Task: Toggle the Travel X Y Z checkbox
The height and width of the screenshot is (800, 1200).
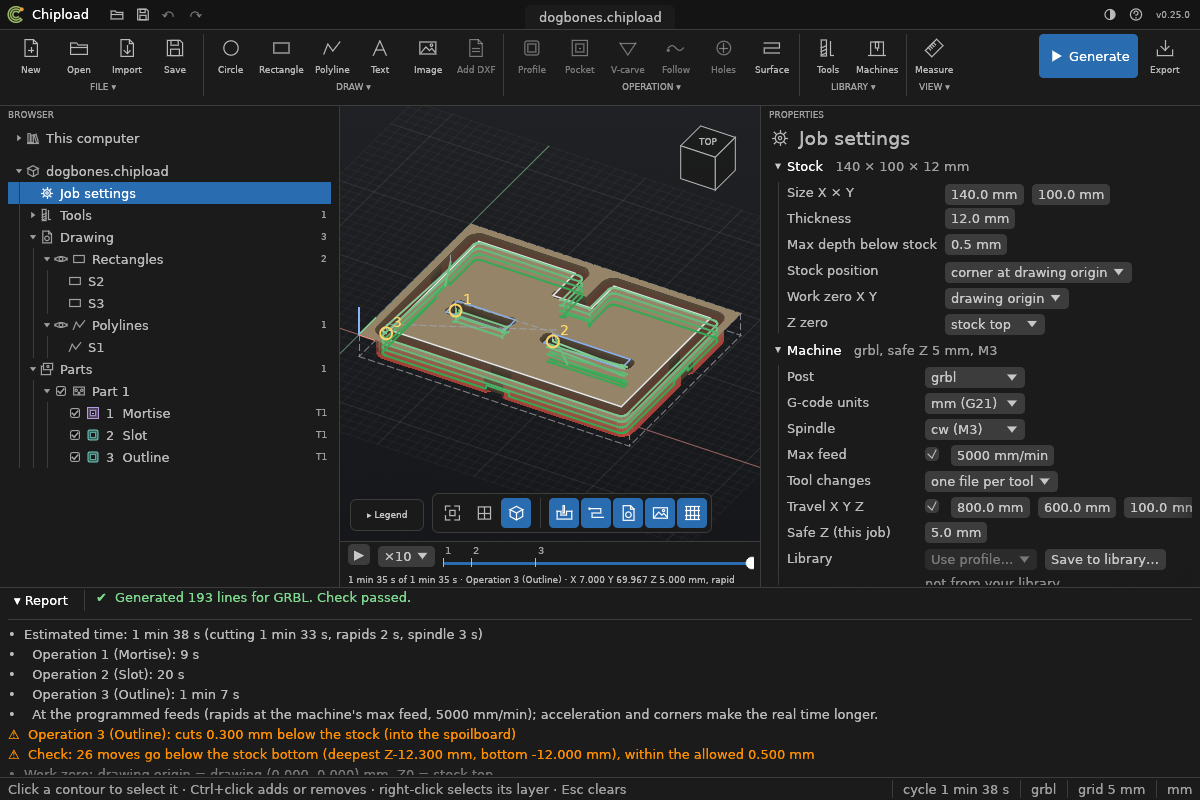Action: point(932,506)
